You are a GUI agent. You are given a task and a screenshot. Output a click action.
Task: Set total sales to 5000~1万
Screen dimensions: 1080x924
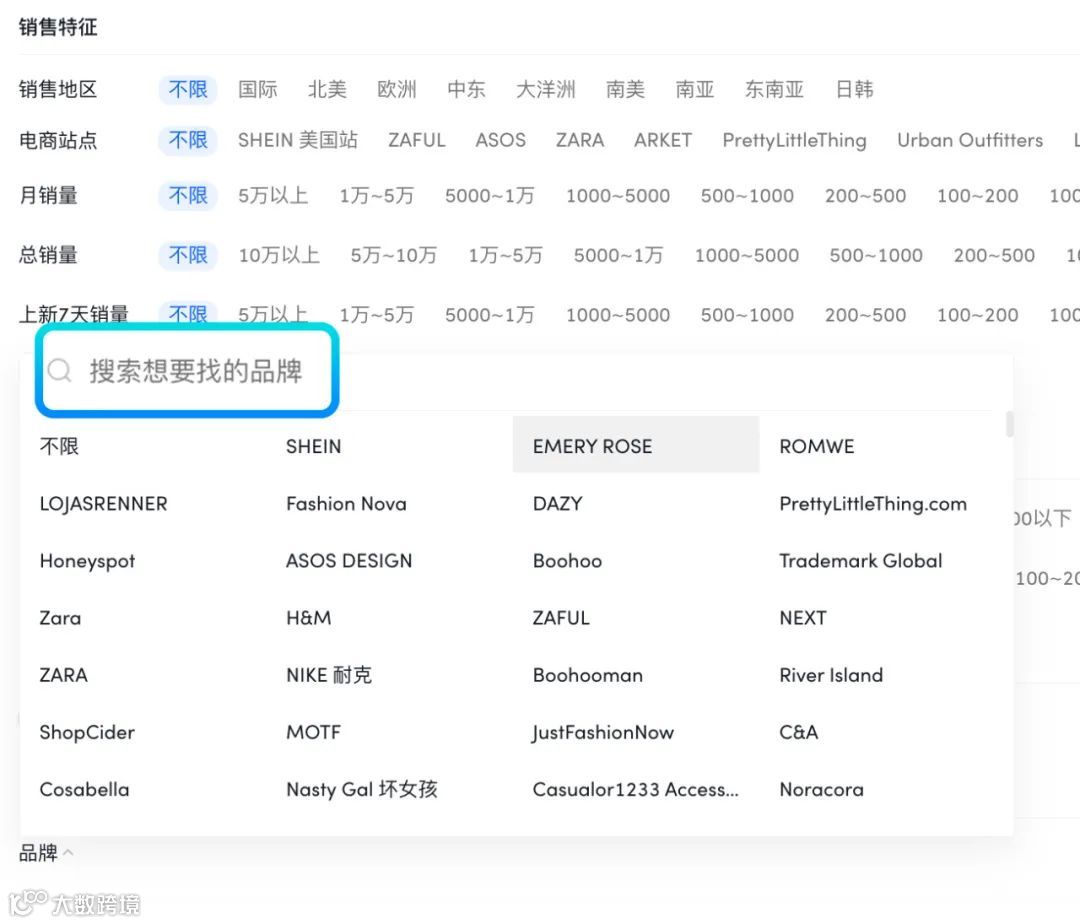point(619,255)
